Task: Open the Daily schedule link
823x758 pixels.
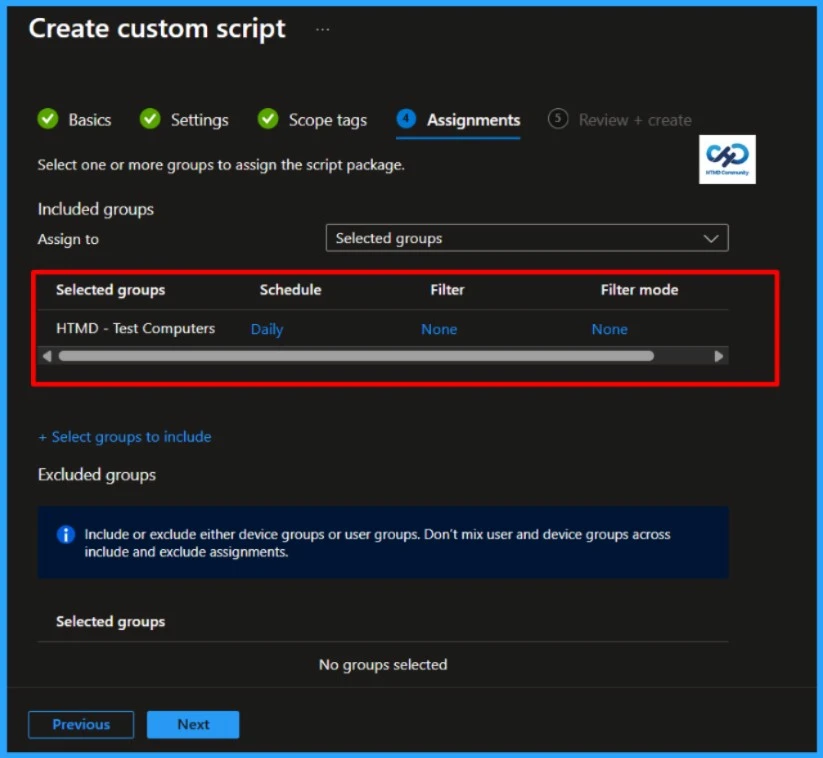Action: click(267, 329)
